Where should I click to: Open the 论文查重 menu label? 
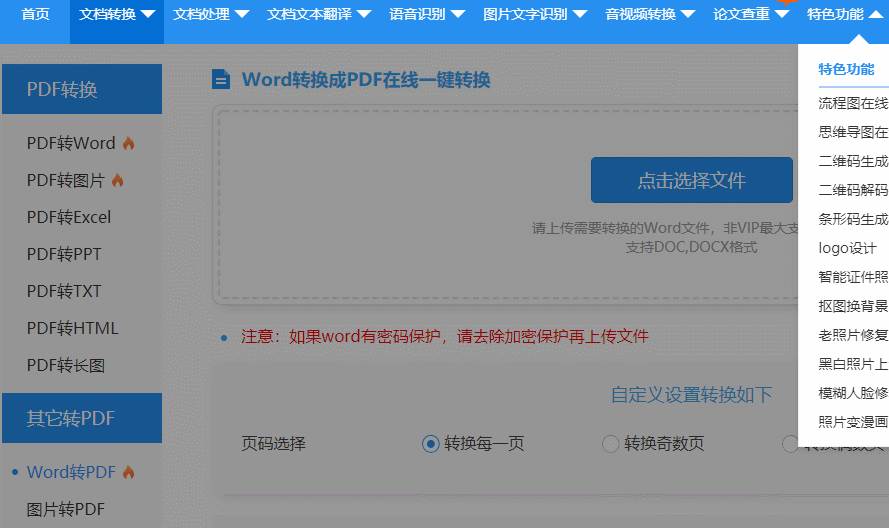point(742,14)
